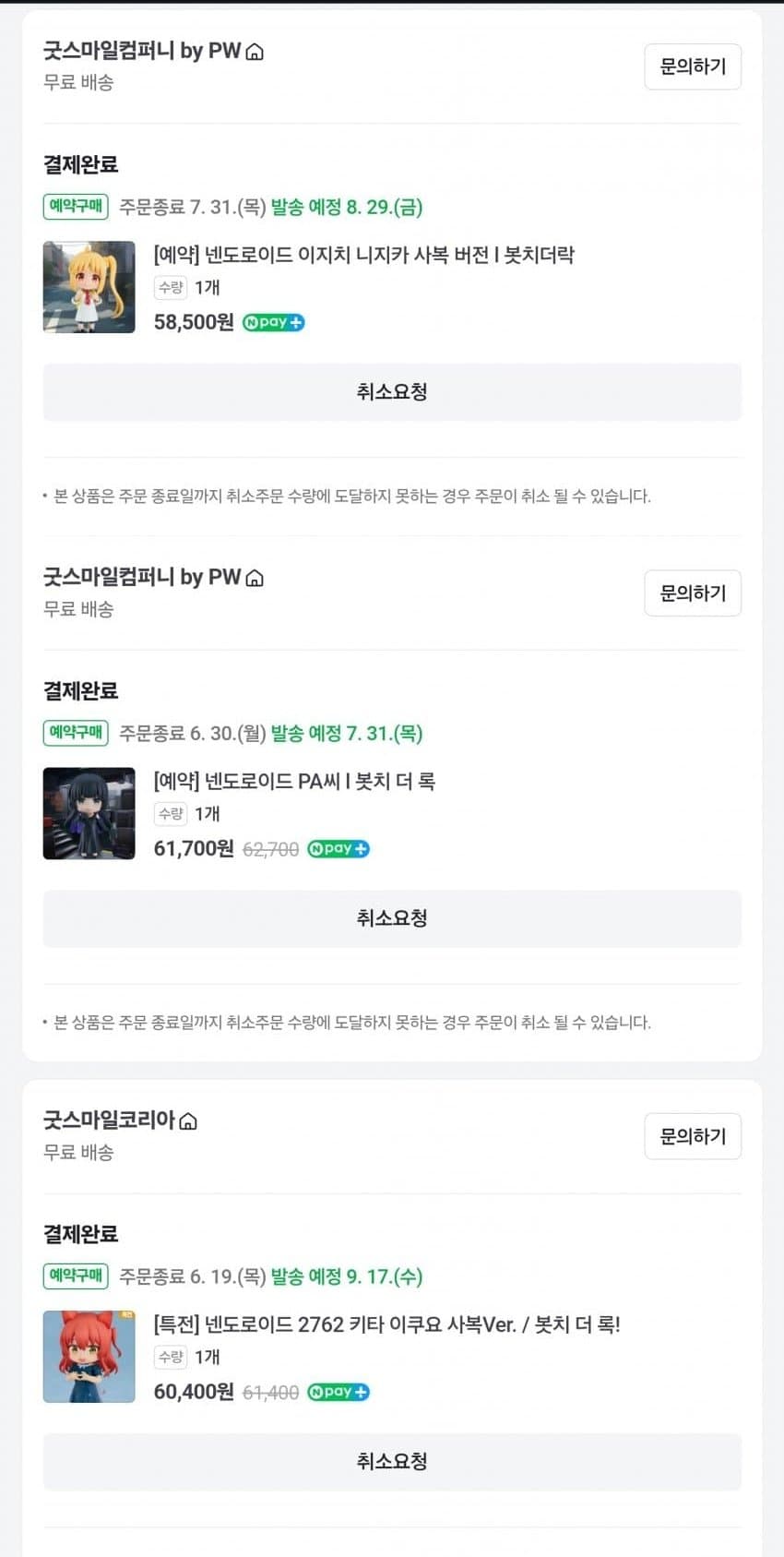Click the store home icon above the 니지카 order
The width and height of the screenshot is (784, 1557).
[x=255, y=53]
